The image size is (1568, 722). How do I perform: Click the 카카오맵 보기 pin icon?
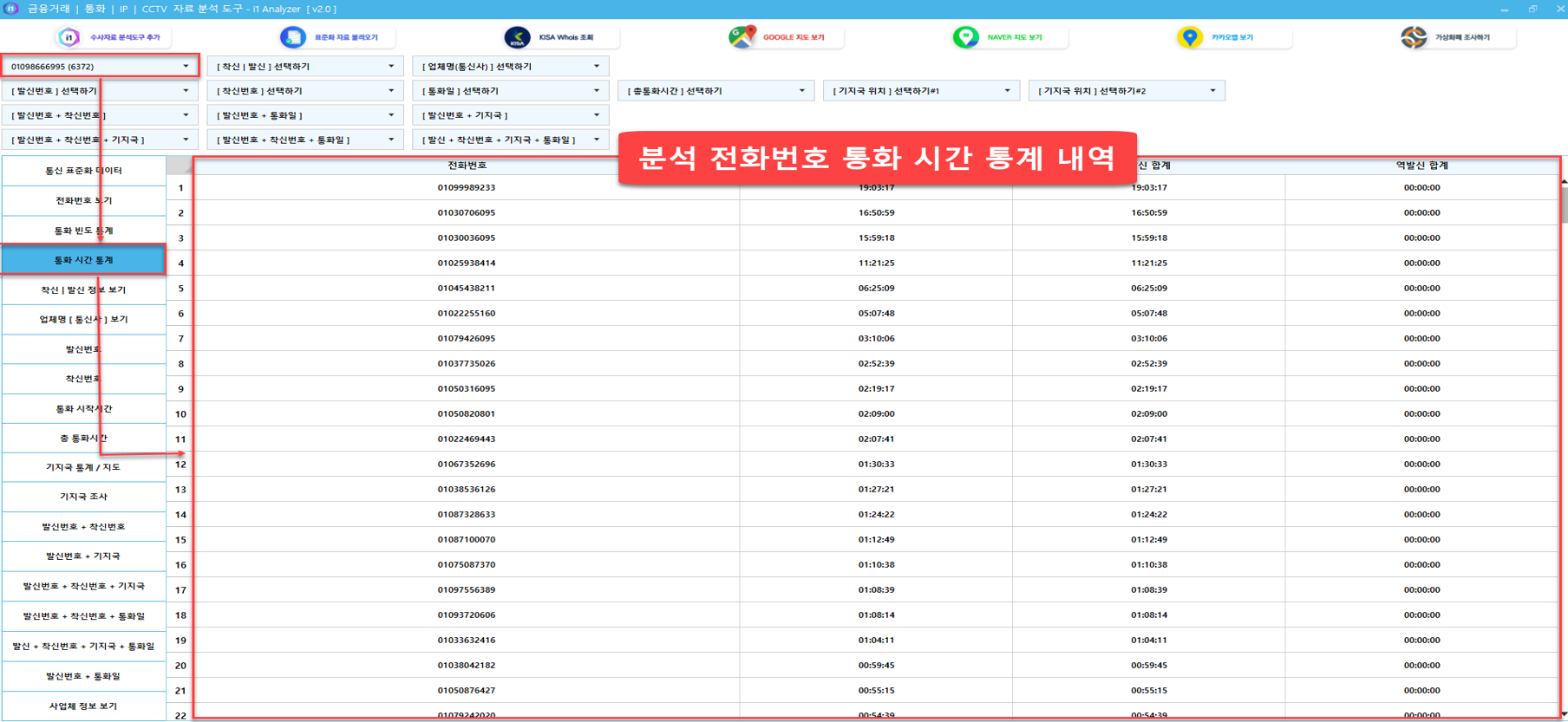click(1190, 37)
